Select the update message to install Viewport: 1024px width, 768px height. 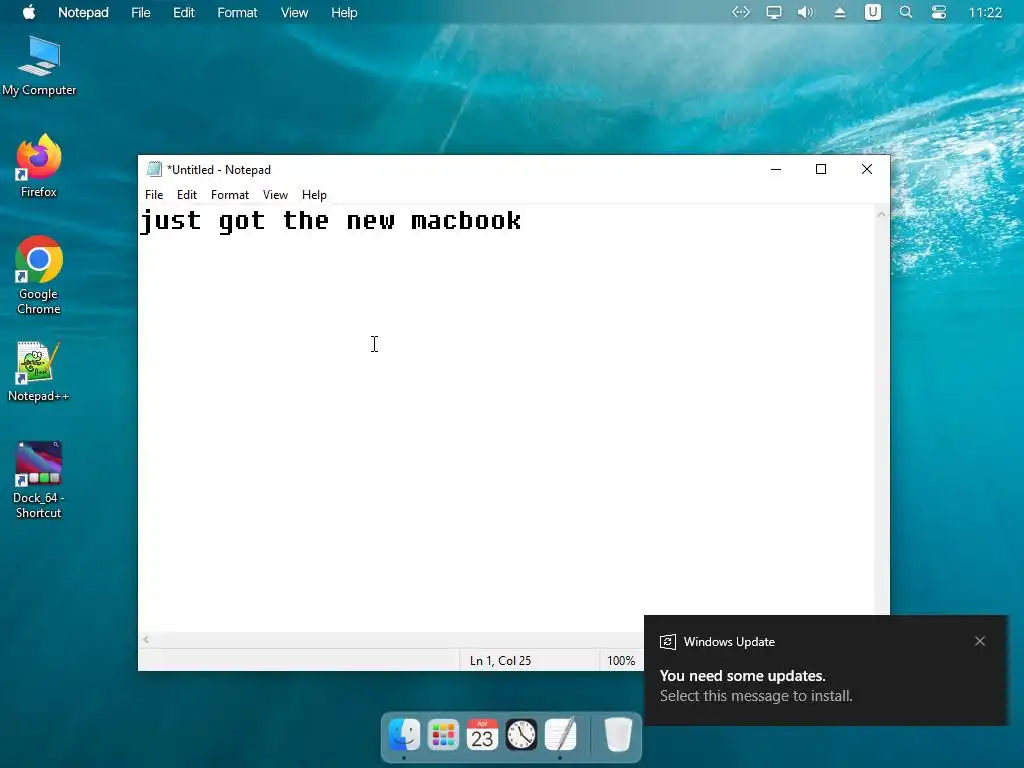(x=756, y=696)
